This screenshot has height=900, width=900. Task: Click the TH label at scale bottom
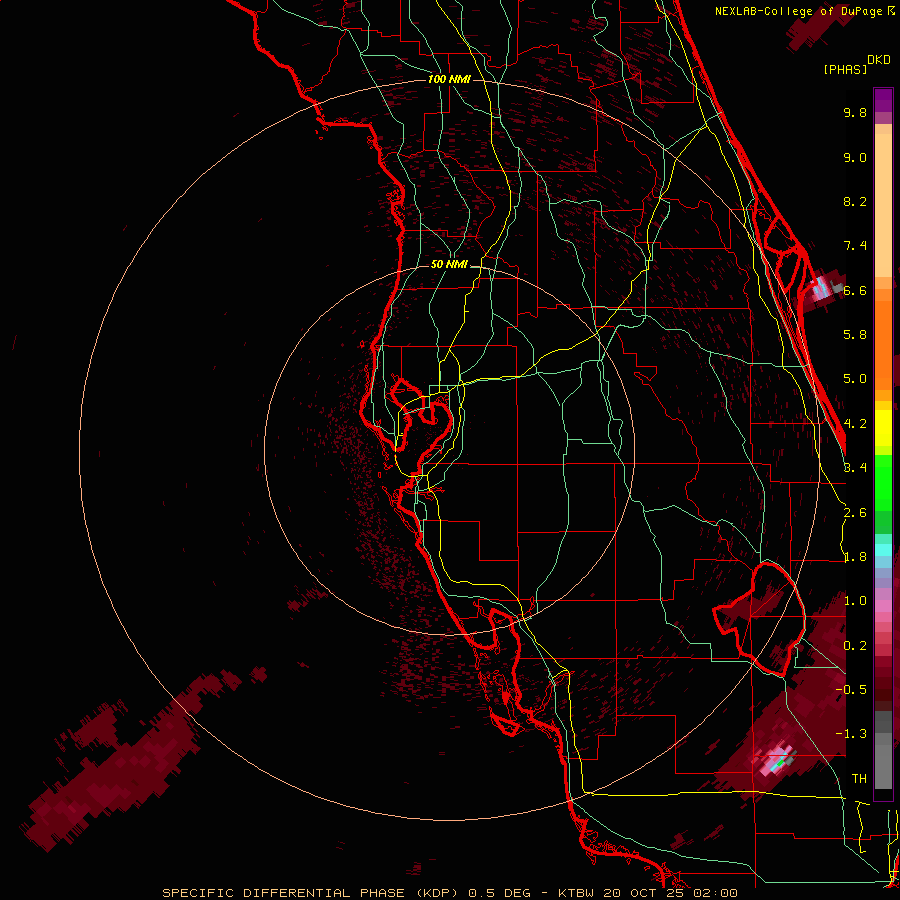tap(859, 779)
